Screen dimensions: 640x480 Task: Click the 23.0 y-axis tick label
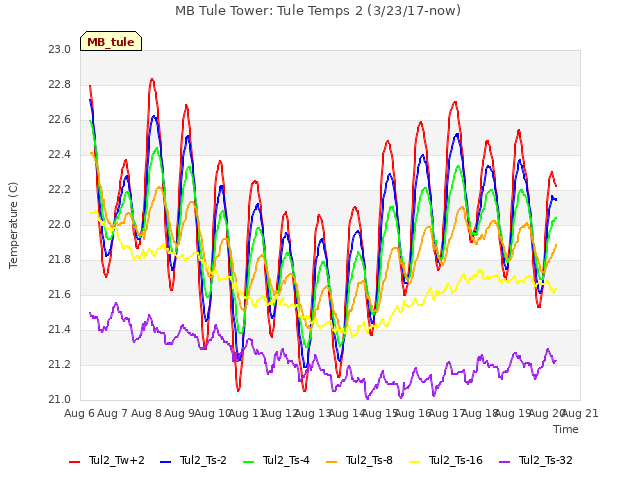coord(60,50)
